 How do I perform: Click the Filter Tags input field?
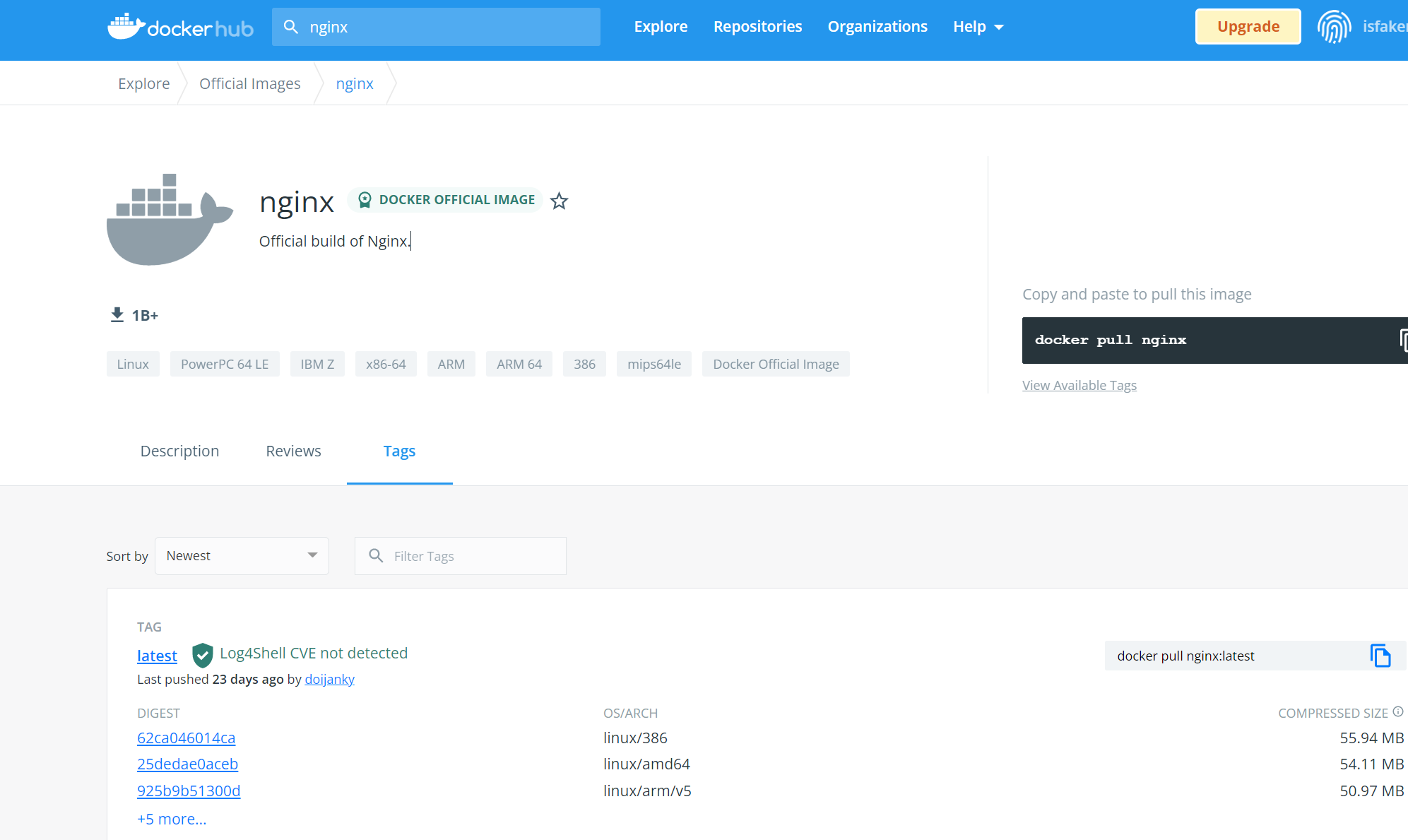[x=473, y=556]
